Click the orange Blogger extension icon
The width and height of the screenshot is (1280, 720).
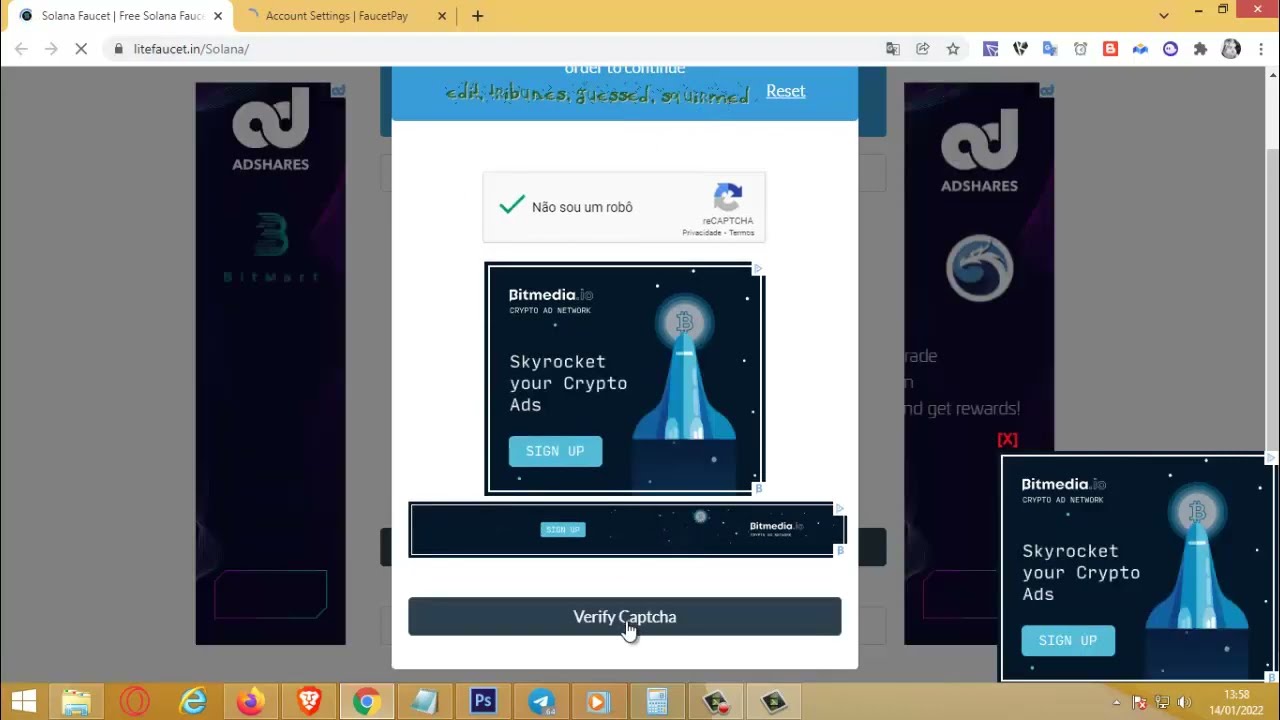(x=1110, y=48)
